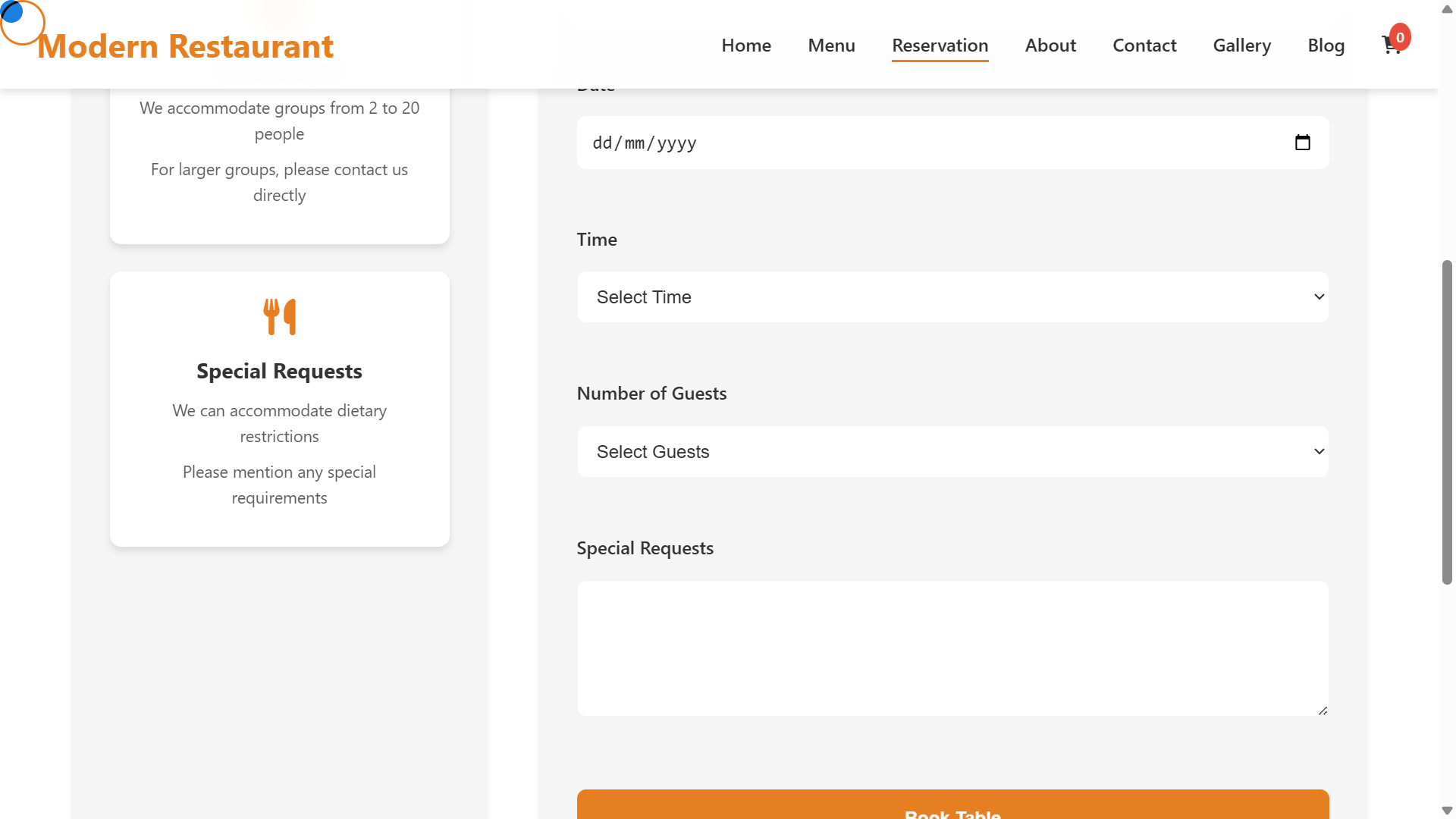Focus the dd/mm/yyyy date field
The width and height of the screenshot is (1456, 819).
click(952, 143)
